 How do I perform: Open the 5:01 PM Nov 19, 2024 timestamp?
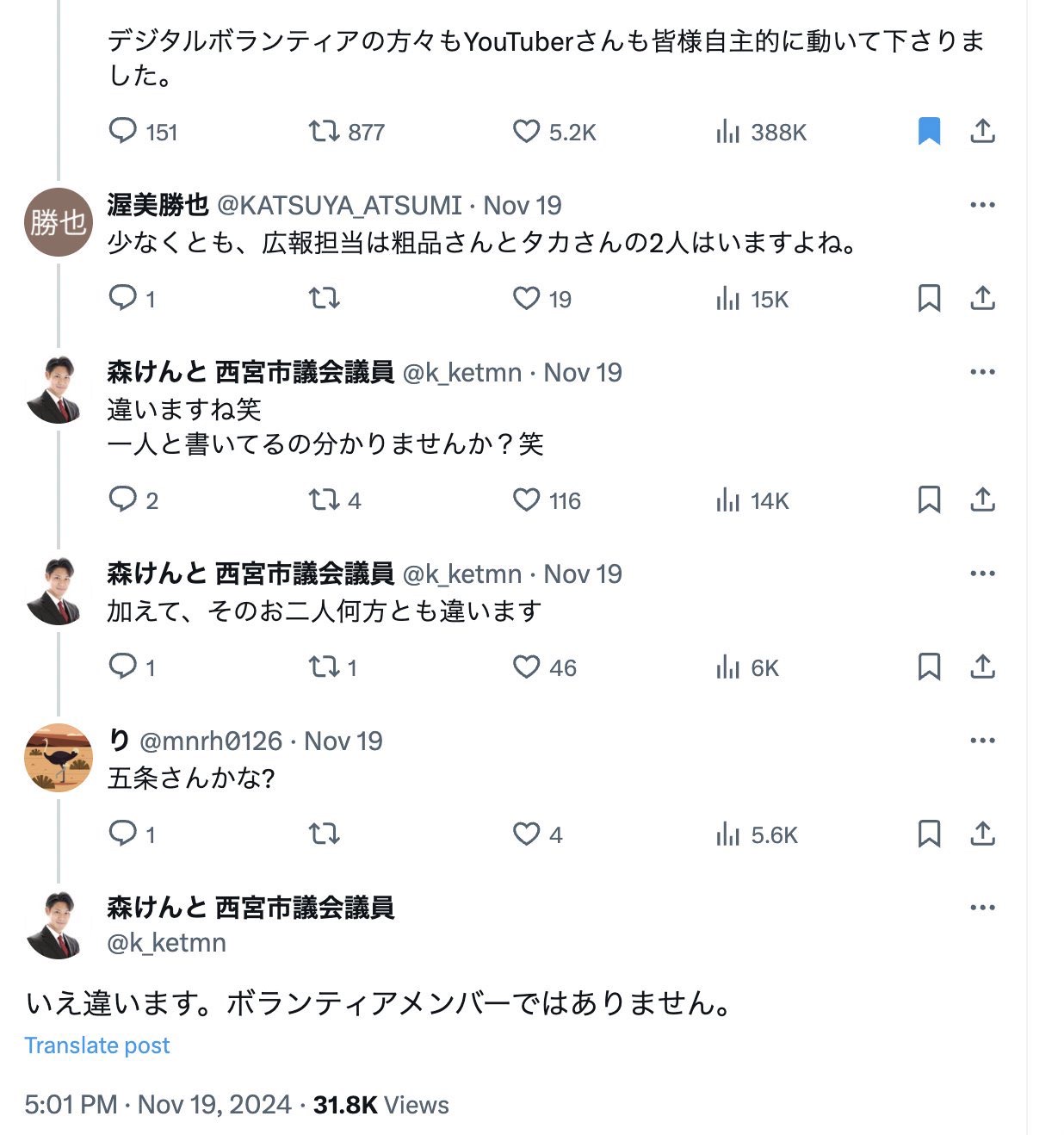coord(158,1105)
